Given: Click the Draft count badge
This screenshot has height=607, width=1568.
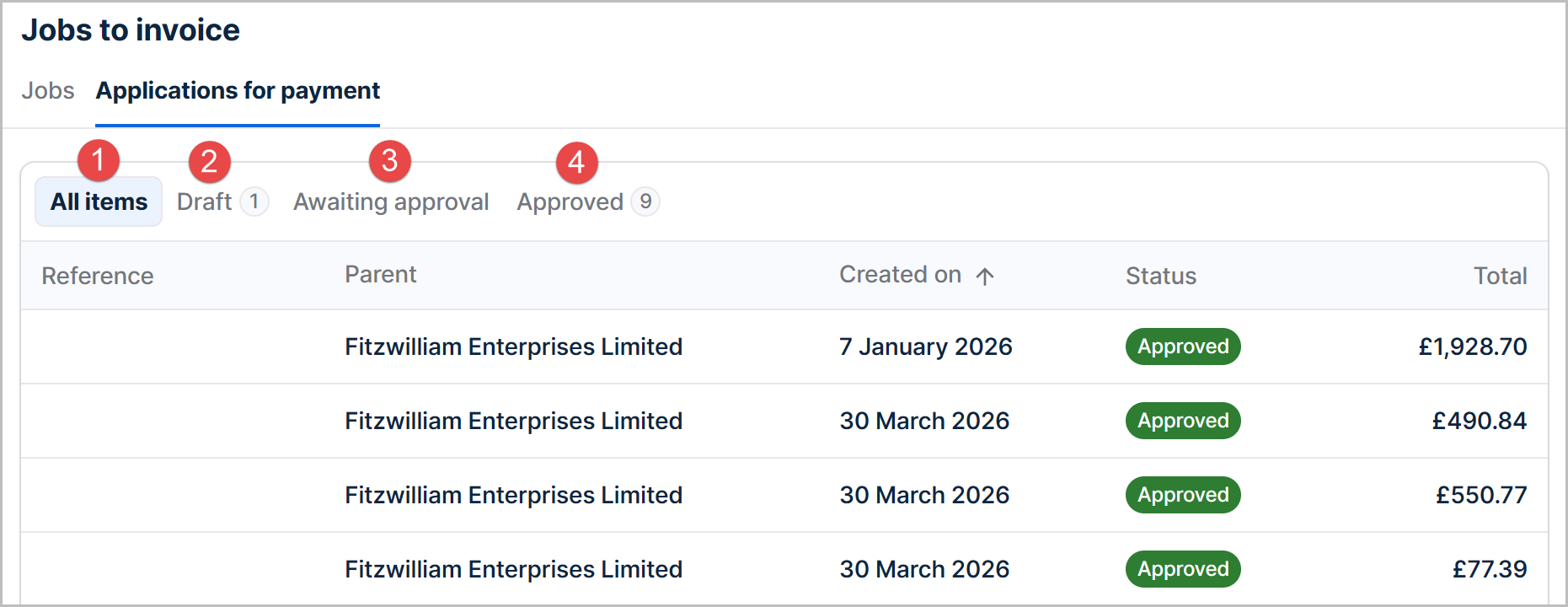Looking at the screenshot, I should pos(254,201).
